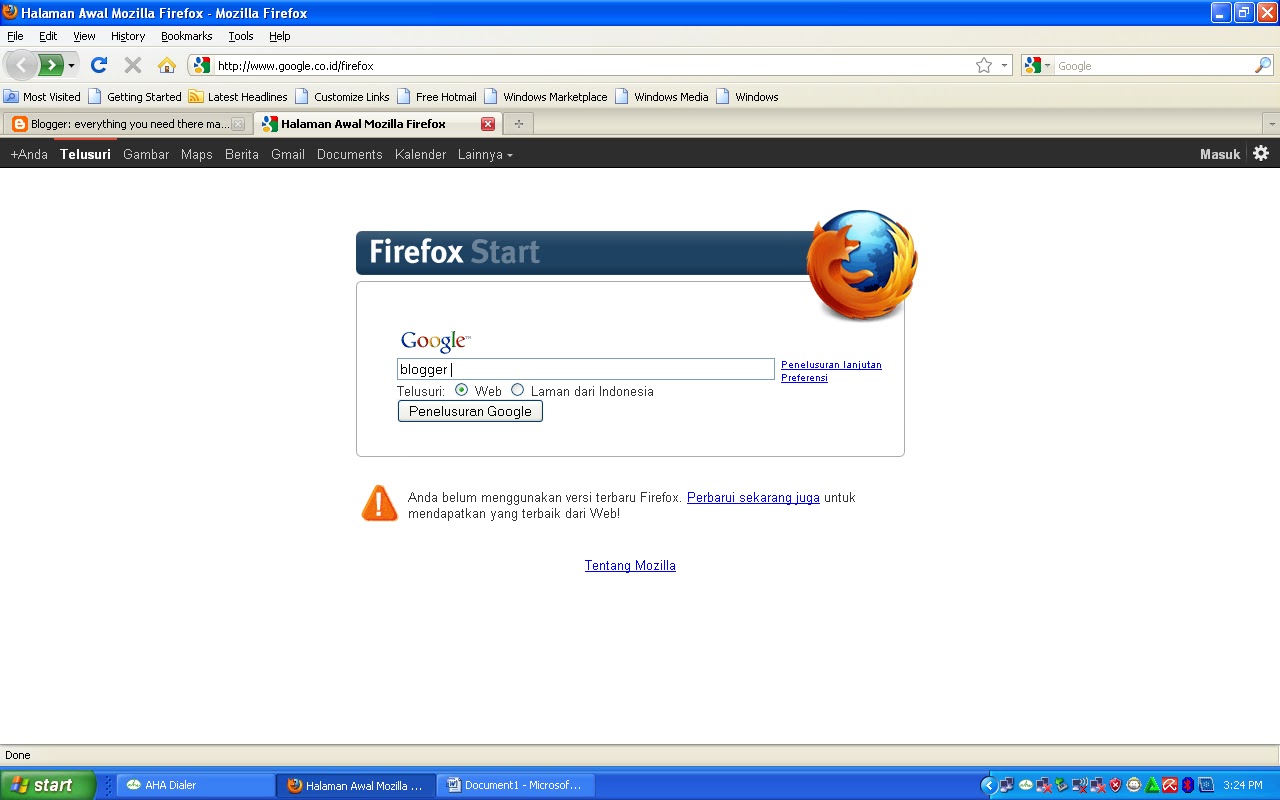Image resolution: width=1280 pixels, height=800 pixels.
Task: Click the green Forward arrow button
Action: [50, 65]
